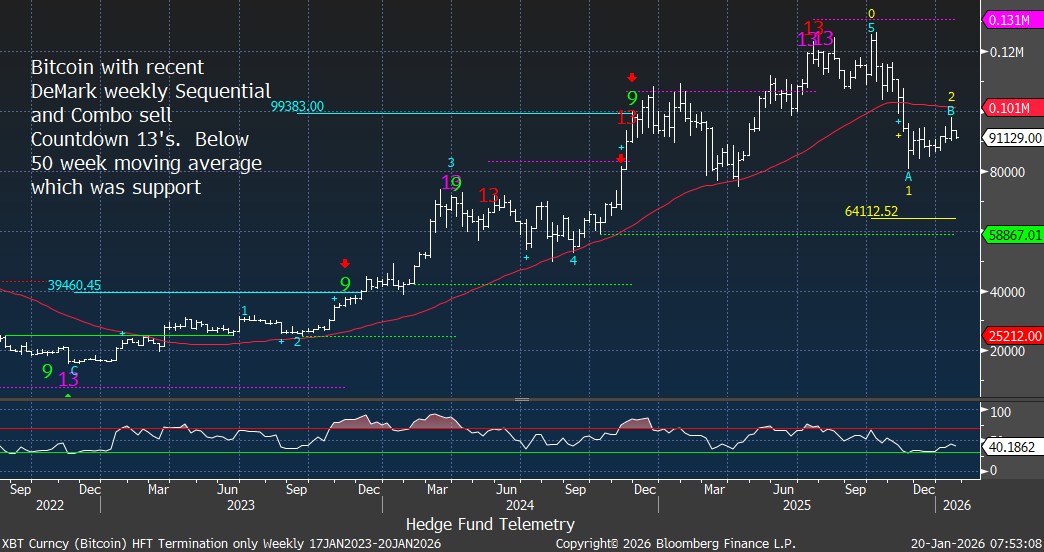
Task: Click the green up arrow beneath the magenta 13
Action: pyautogui.click(x=68, y=396)
